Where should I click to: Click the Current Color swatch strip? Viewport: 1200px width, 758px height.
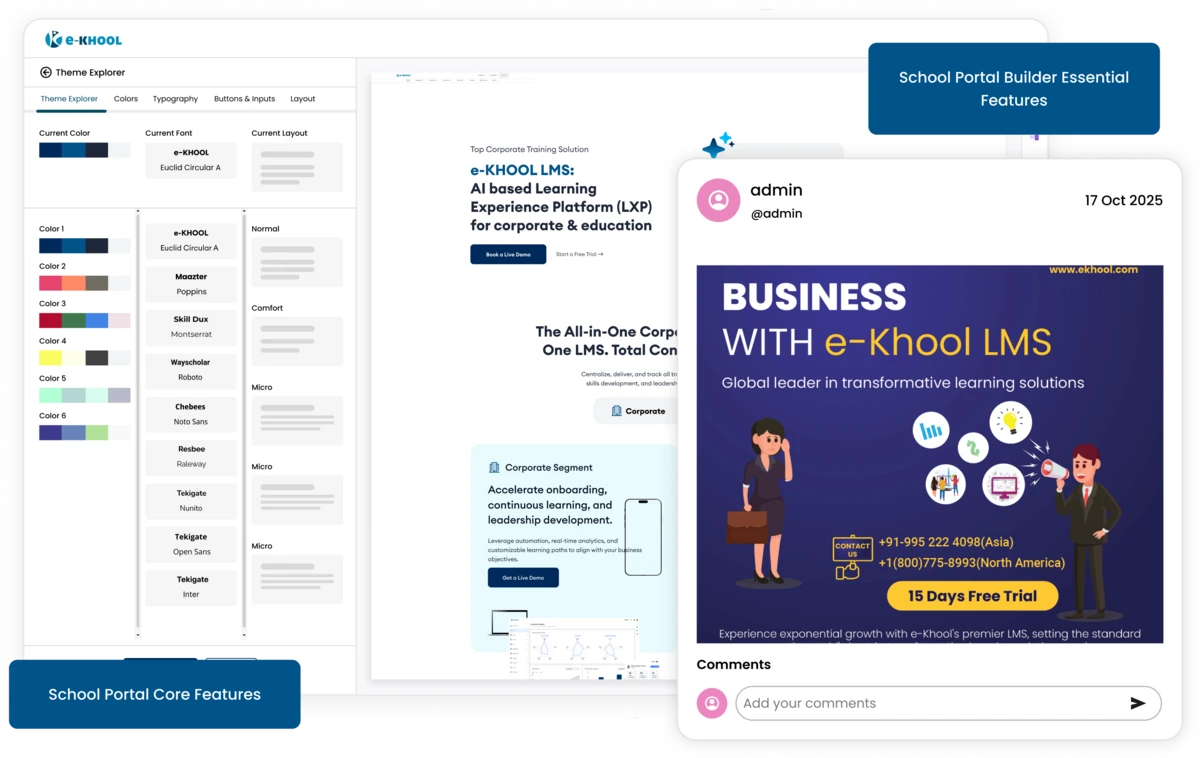pyautogui.click(x=84, y=149)
